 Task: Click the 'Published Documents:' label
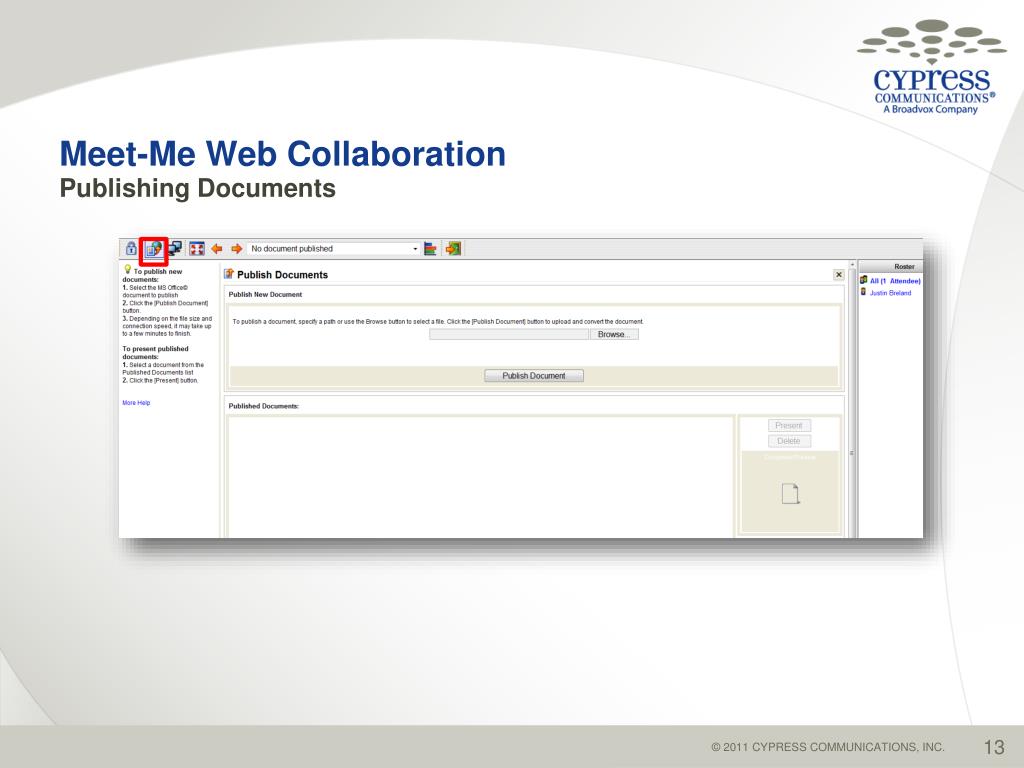[x=263, y=406]
